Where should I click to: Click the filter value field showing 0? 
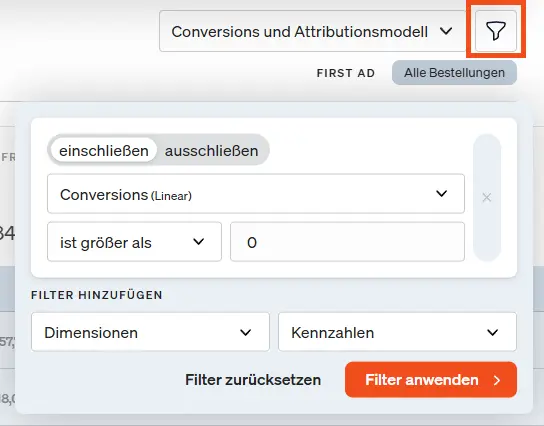[x=347, y=242]
